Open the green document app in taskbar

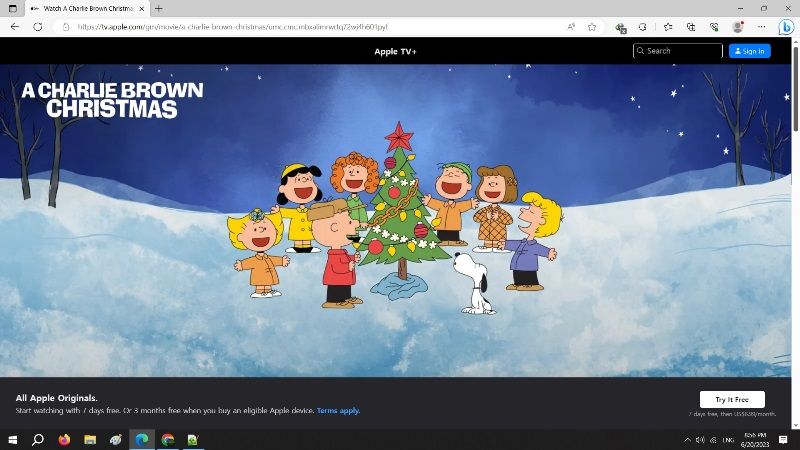point(193,440)
